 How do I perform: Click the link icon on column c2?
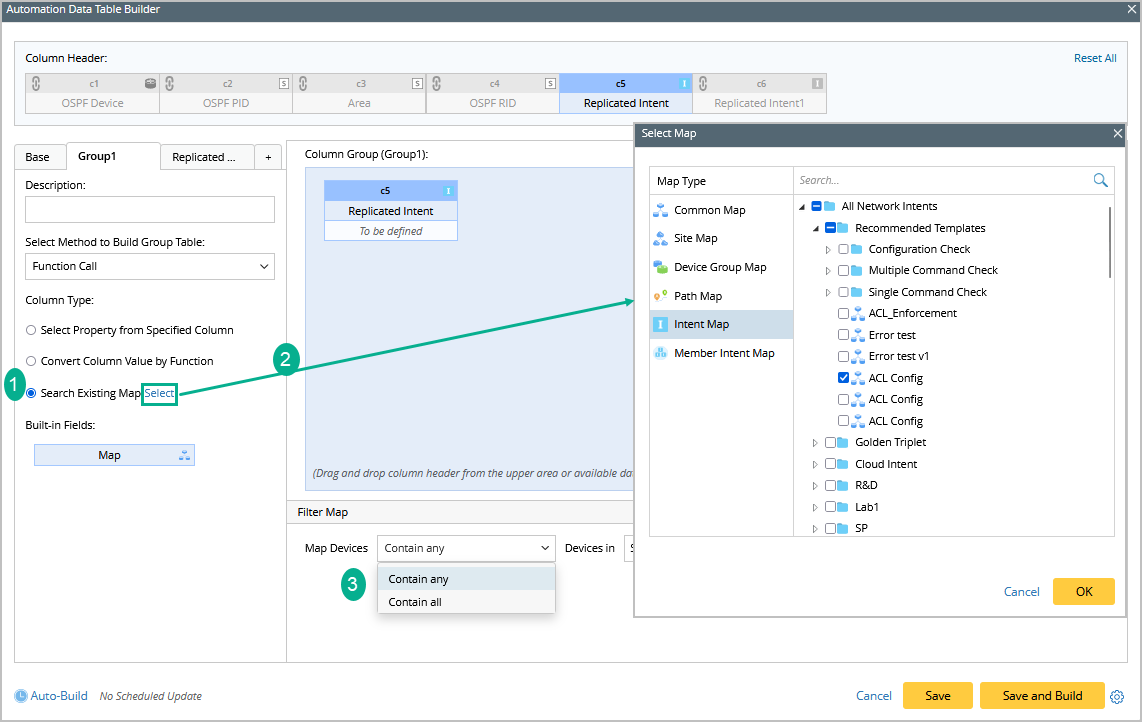coord(169,83)
